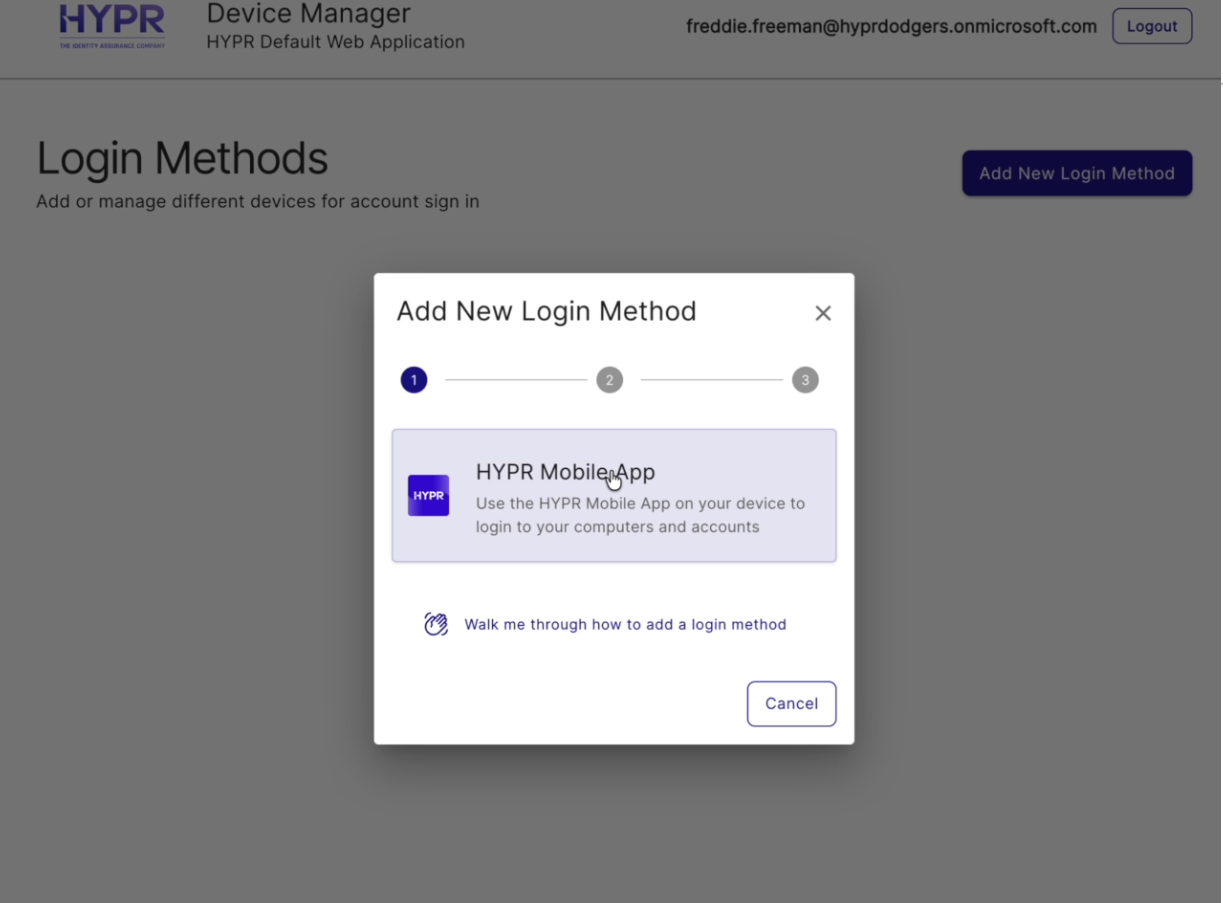Click the HYPR logo in the header
Screen dimensions: 1223x903
pos(112,25)
